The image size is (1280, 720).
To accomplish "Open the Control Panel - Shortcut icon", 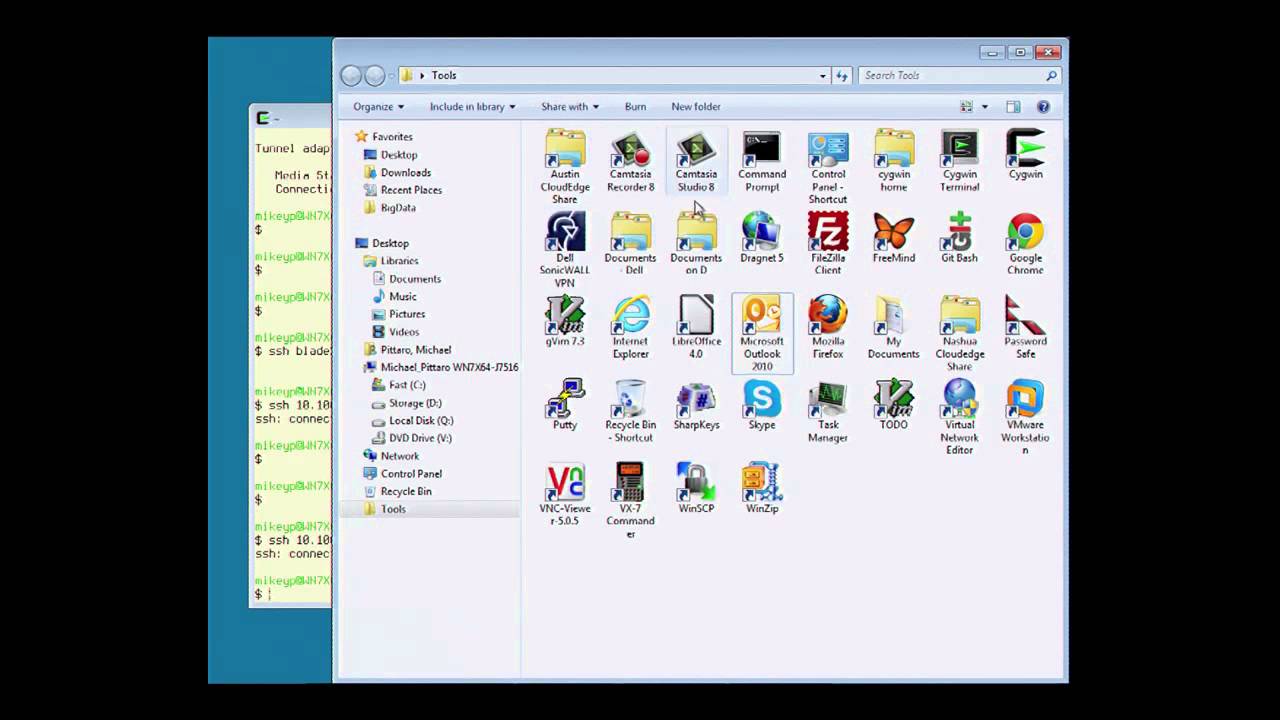I will (828, 167).
